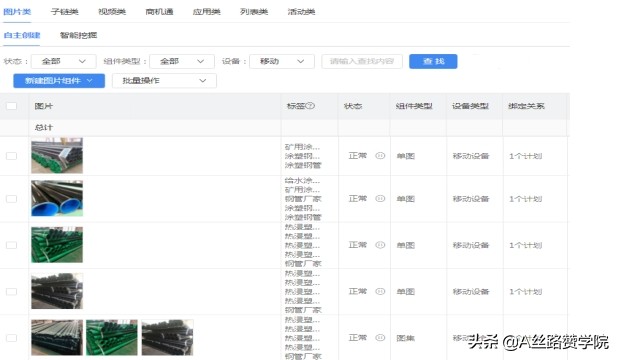The height and width of the screenshot is (360, 619).
Task: Check the third row with green pipes
Action: [x=11, y=245]
